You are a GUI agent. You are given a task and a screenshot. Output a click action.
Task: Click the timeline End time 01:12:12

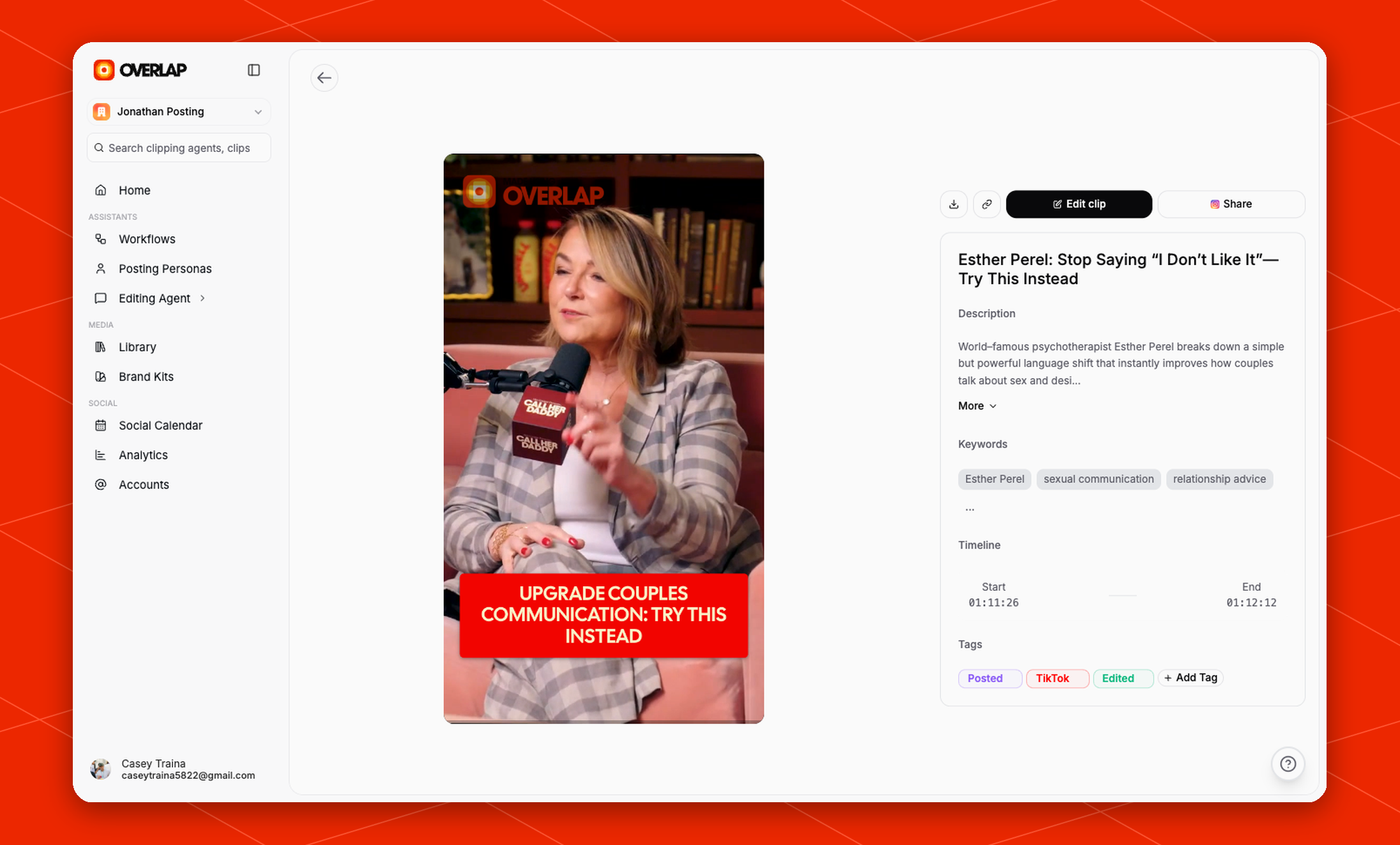click(1251, 603)
